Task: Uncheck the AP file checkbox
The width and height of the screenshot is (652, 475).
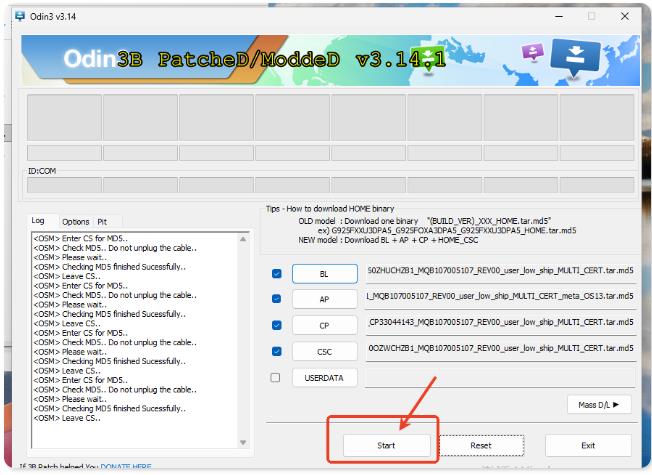Action: click(277, 299)
